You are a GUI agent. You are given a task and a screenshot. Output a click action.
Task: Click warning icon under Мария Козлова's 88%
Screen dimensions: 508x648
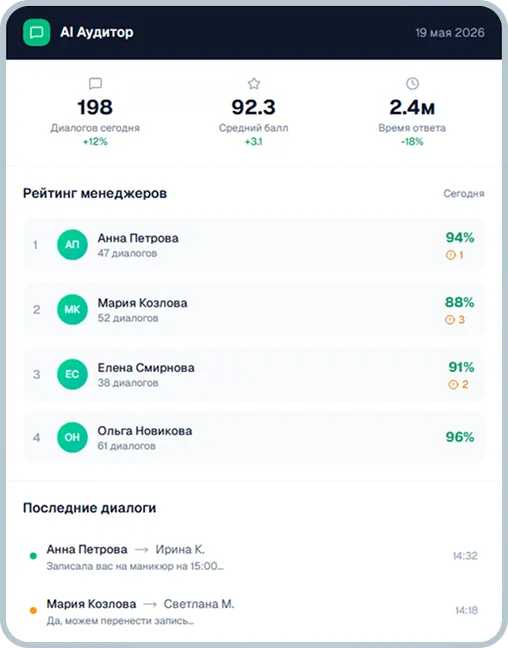coord(450,320)
